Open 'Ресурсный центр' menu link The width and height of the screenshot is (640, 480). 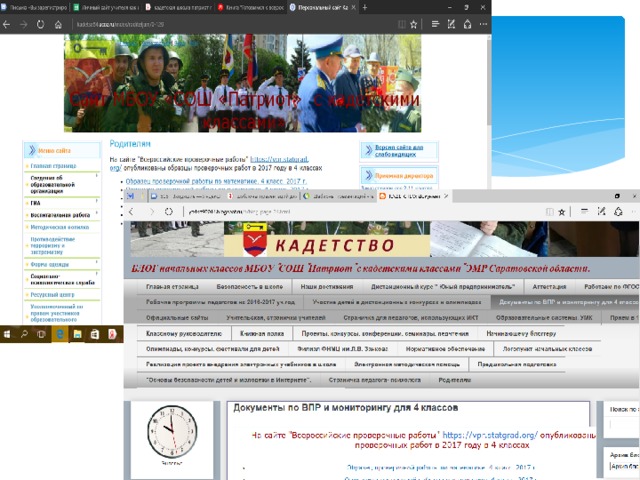[52, 295]
